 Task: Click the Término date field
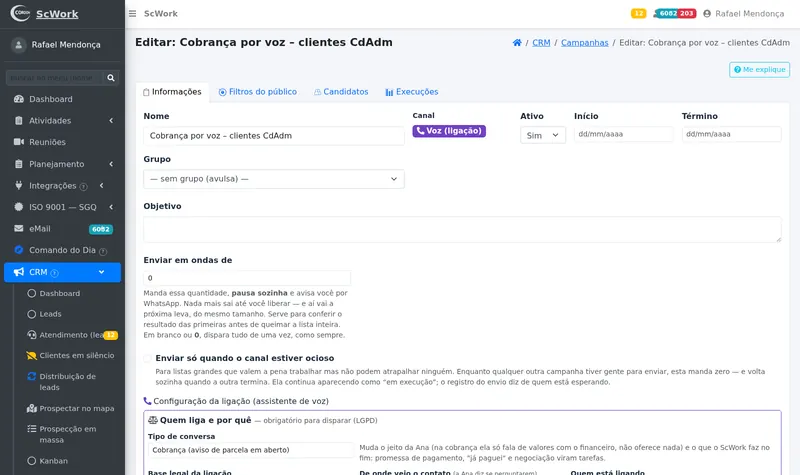pyautogui.click(x=732, y=134)
